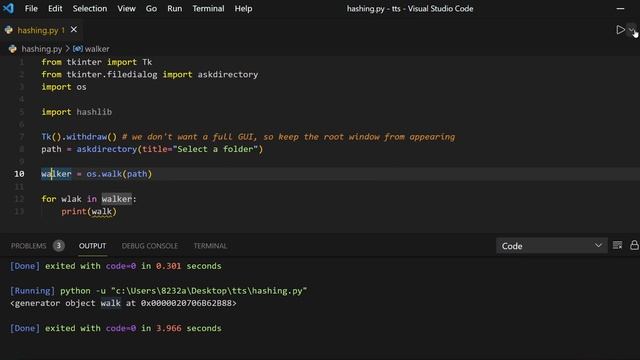Click line 2 'from tkinter.filedialog import askdirectory'

point(149,75)
